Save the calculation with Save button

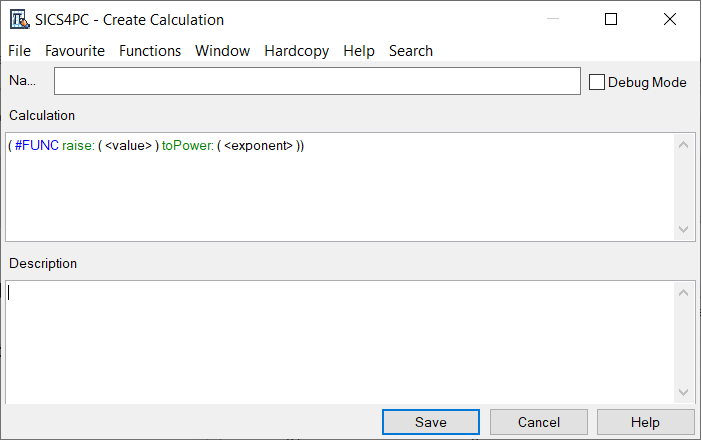pyautogui.click(x=430, y=422)
